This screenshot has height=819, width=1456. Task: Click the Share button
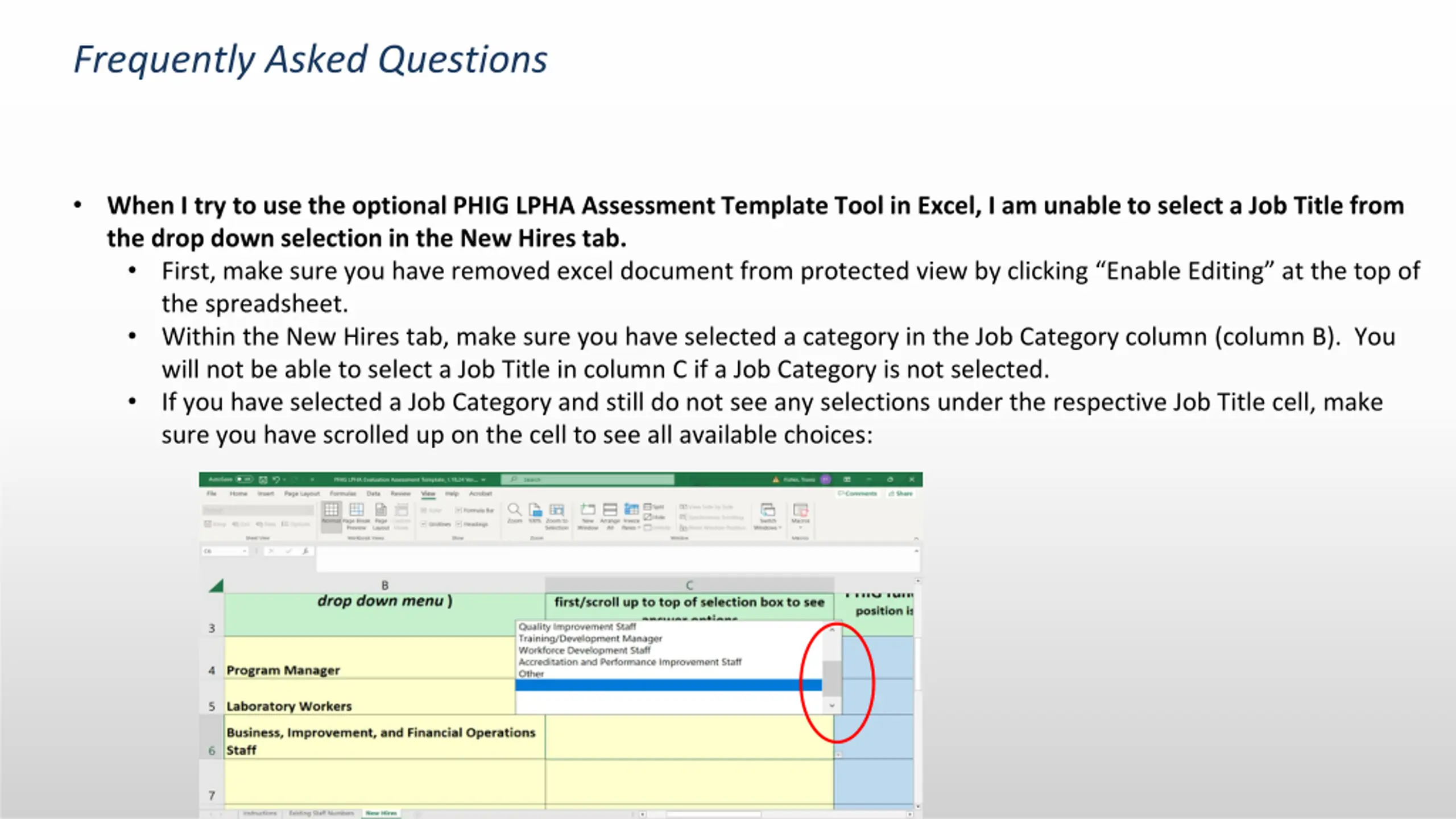(x=901, y=494)
